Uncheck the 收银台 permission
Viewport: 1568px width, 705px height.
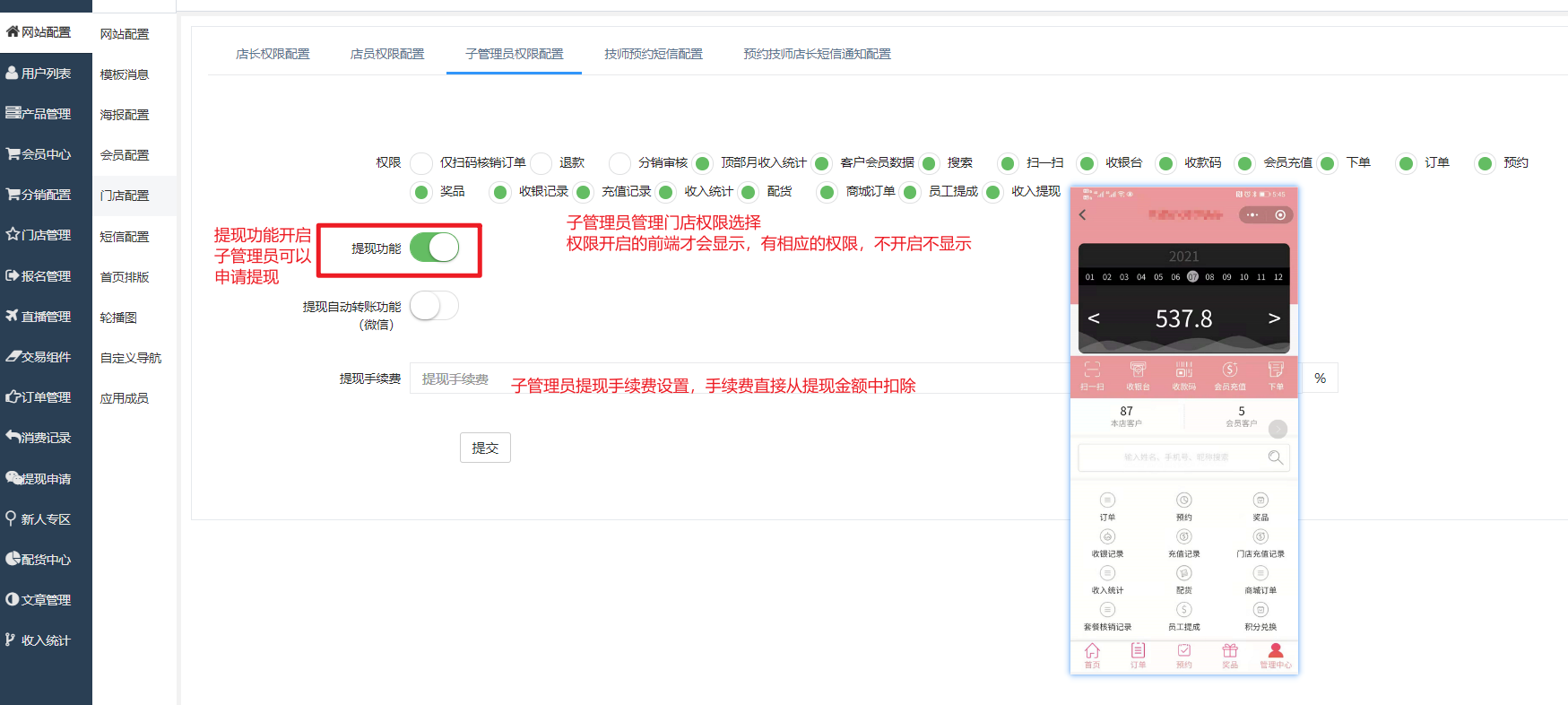pyautogui.click(x=1087, y=163)
